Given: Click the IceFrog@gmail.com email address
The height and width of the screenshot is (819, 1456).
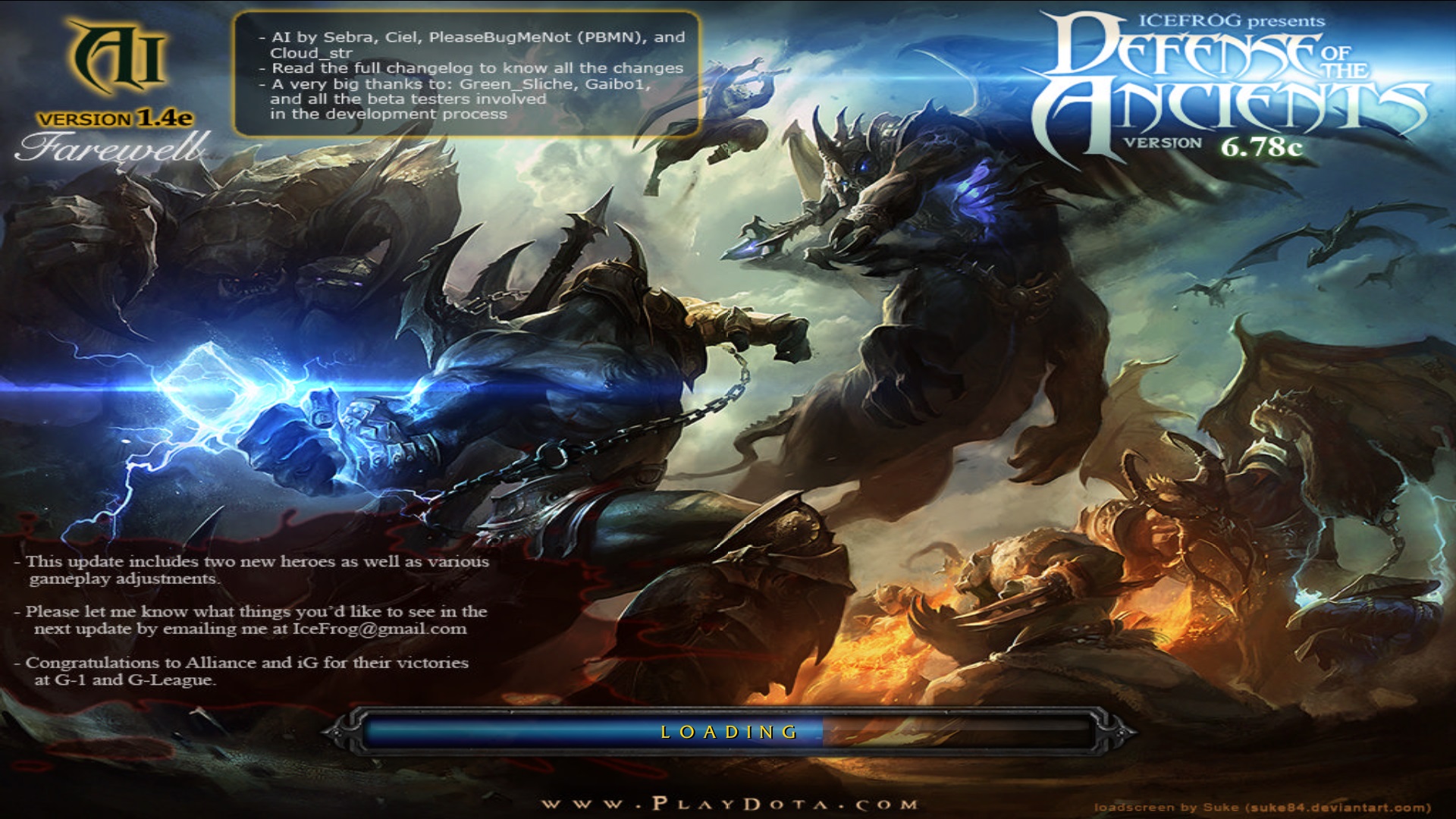Looking at the screenshot, I should tap(379, 629).
